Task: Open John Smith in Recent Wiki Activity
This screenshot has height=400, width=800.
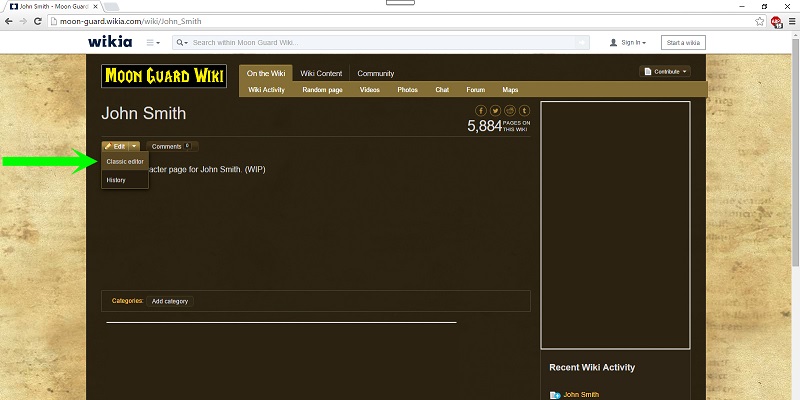Action: pyautogui.click(x=581, y=394)
